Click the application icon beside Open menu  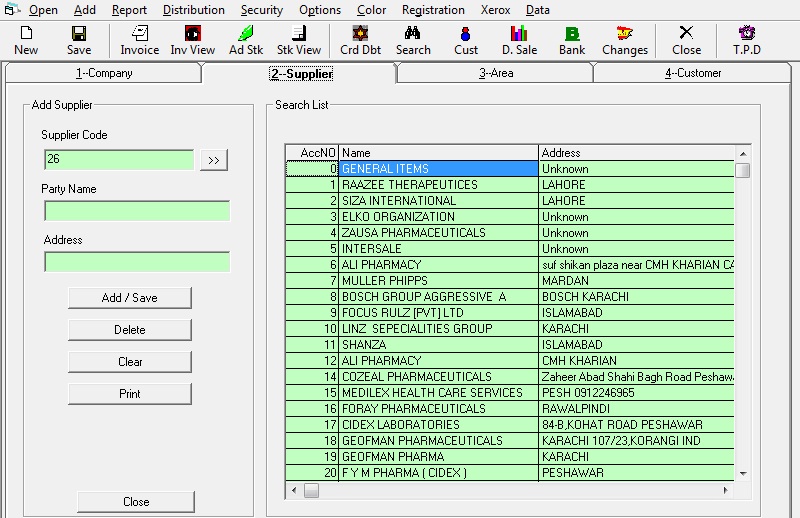click(x=12, y=9)
